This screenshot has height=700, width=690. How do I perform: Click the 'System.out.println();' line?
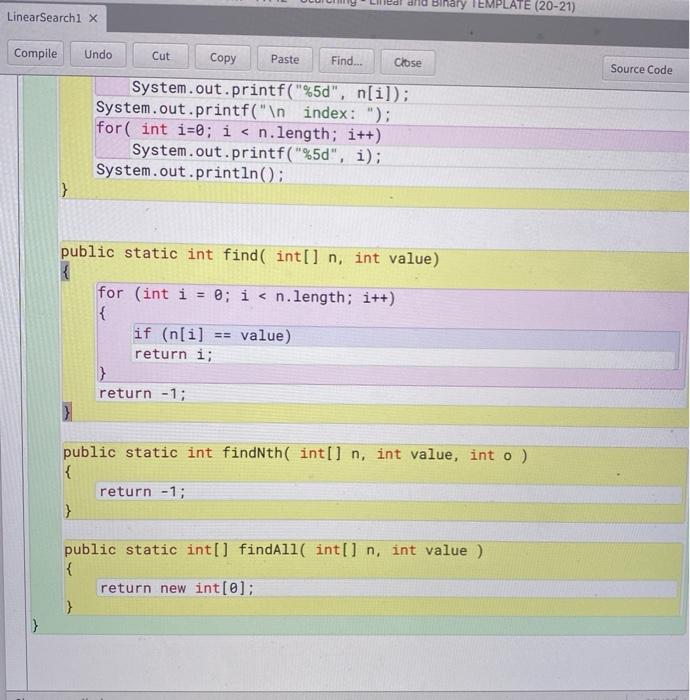(x=190, y=172)
